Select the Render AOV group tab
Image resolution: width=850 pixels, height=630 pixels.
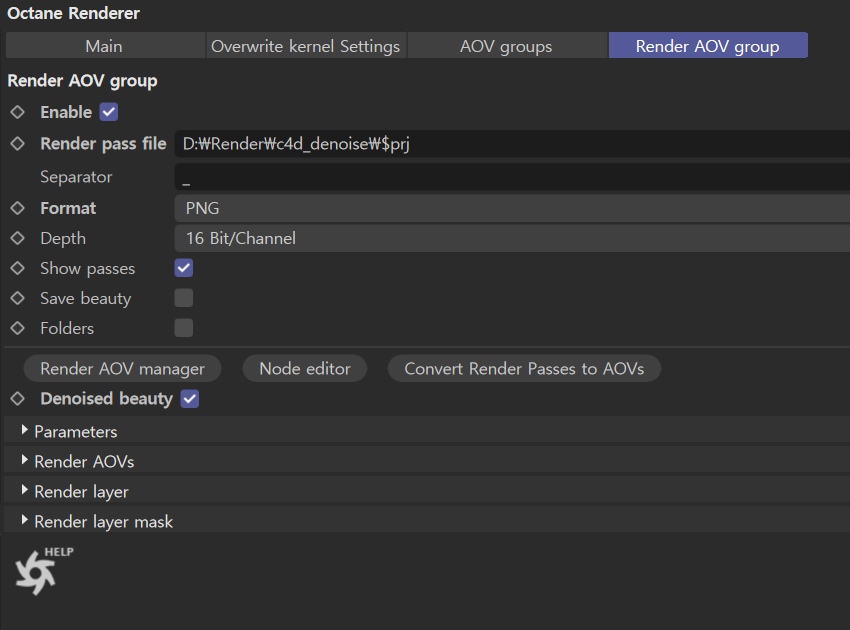(708, 46)
